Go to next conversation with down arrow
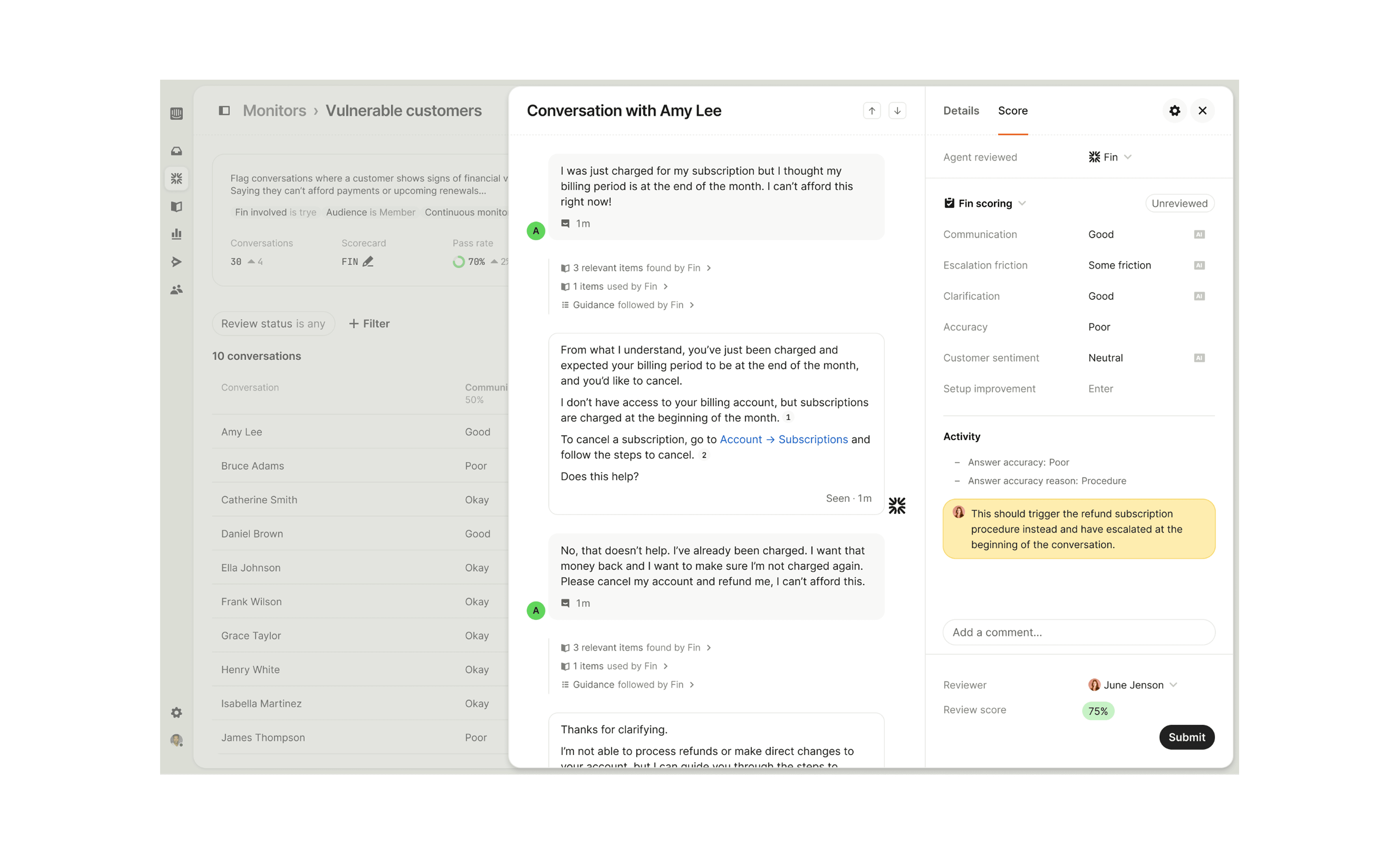The height and width of the screenshot is (856, 1400). point(897,111)
